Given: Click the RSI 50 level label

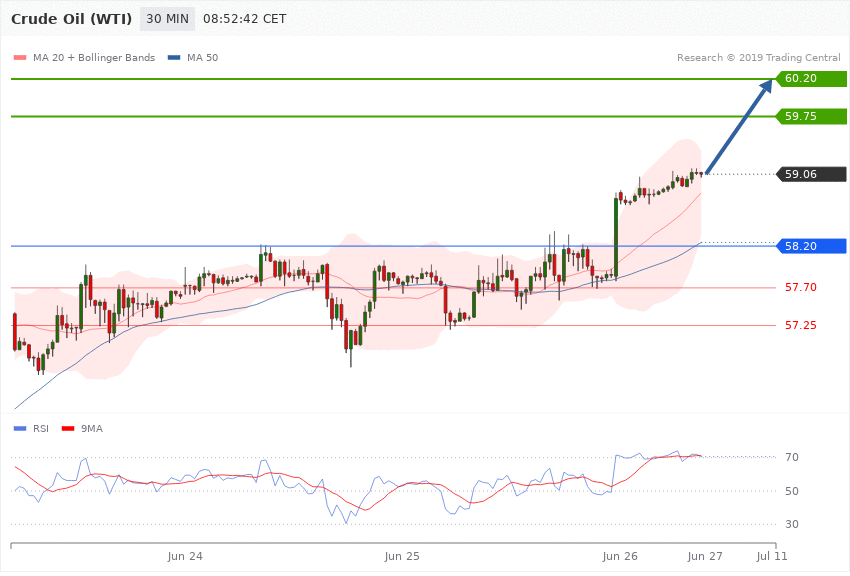Looking at the screenshot, I should tap(792, 491).
